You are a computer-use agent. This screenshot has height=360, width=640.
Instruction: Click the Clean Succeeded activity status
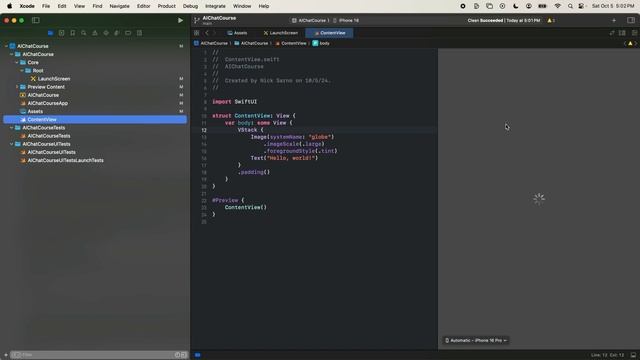coord(504,20)
